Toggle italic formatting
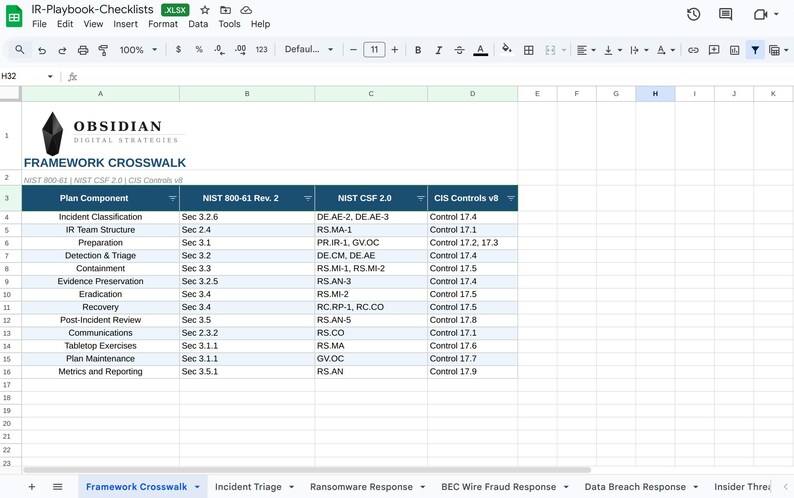The image size is (794, 498). (439, 50)
